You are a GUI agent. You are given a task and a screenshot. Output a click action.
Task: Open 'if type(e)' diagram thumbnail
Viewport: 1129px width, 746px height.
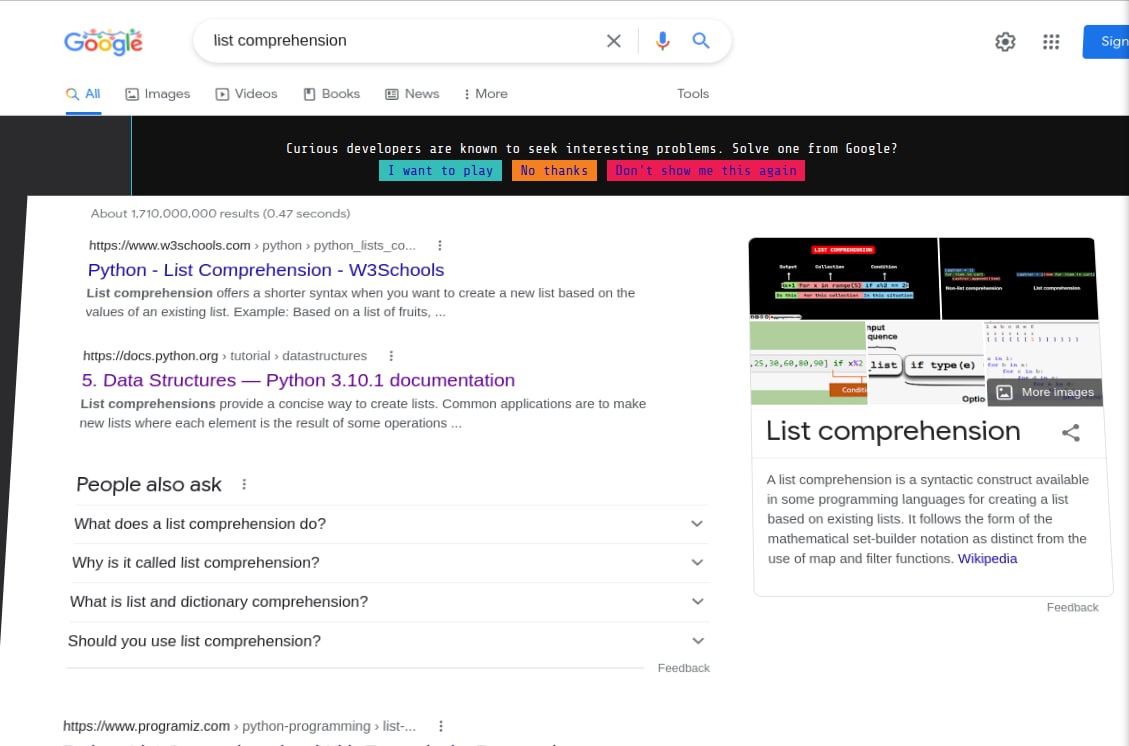coord(925,364)
